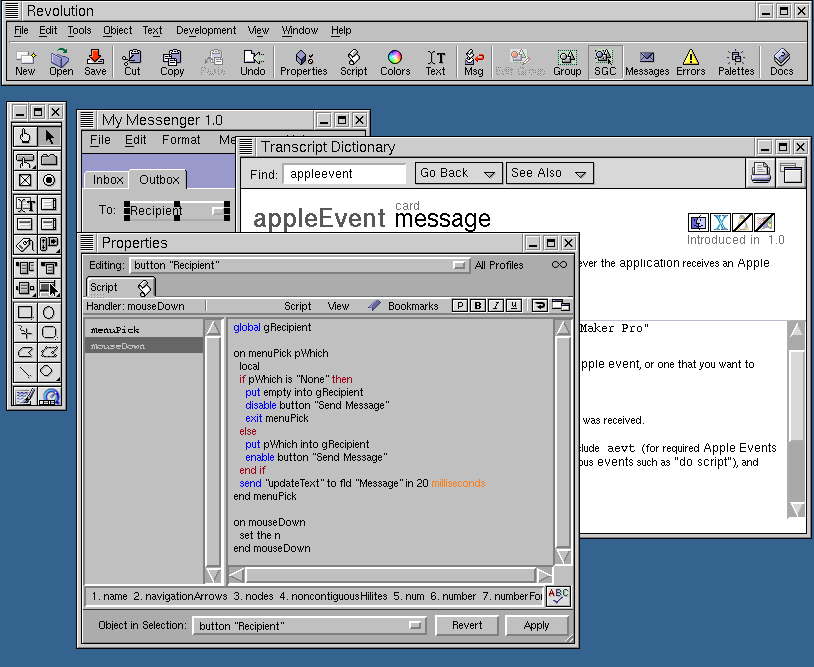Click the dictionary vertical scrollbar down arrow
The image size is (814, 667).
(x=796, y=509)
